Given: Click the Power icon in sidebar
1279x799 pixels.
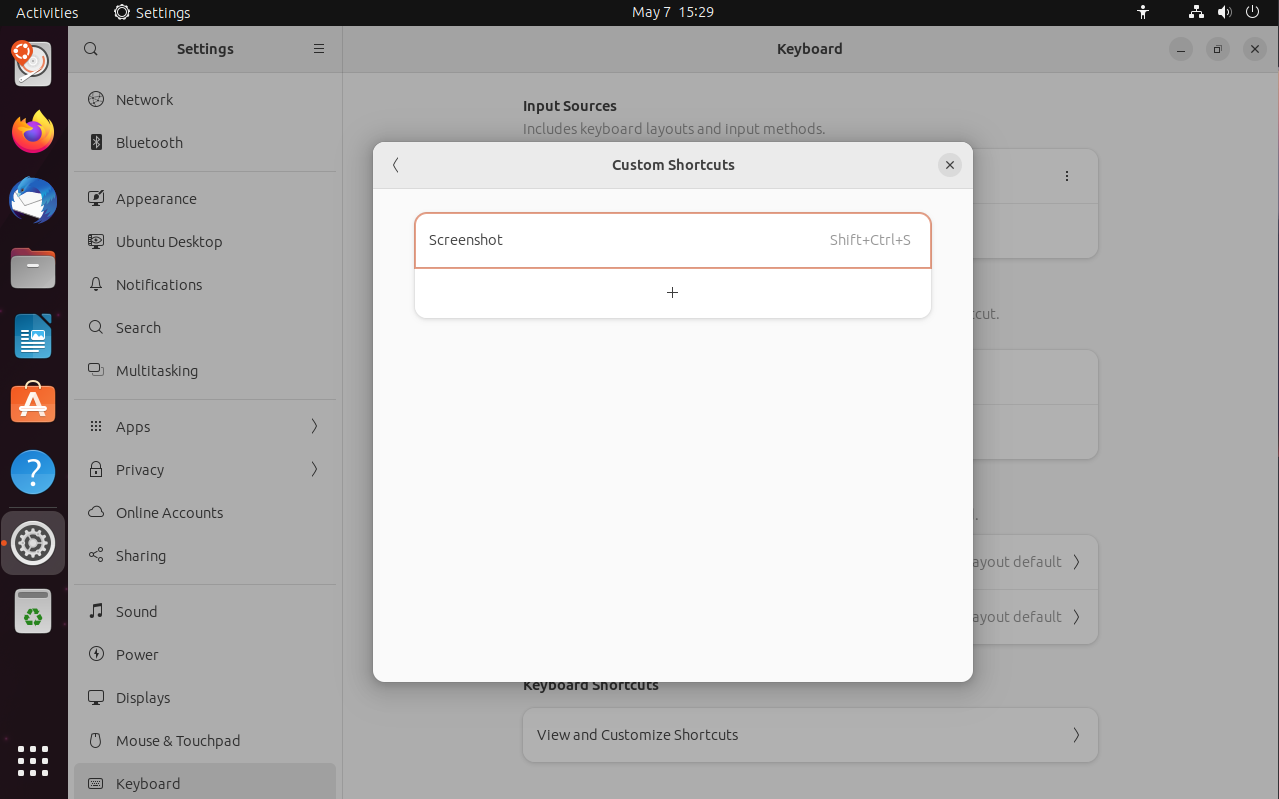Looking at the screenshot, I should tap(96, 654).
